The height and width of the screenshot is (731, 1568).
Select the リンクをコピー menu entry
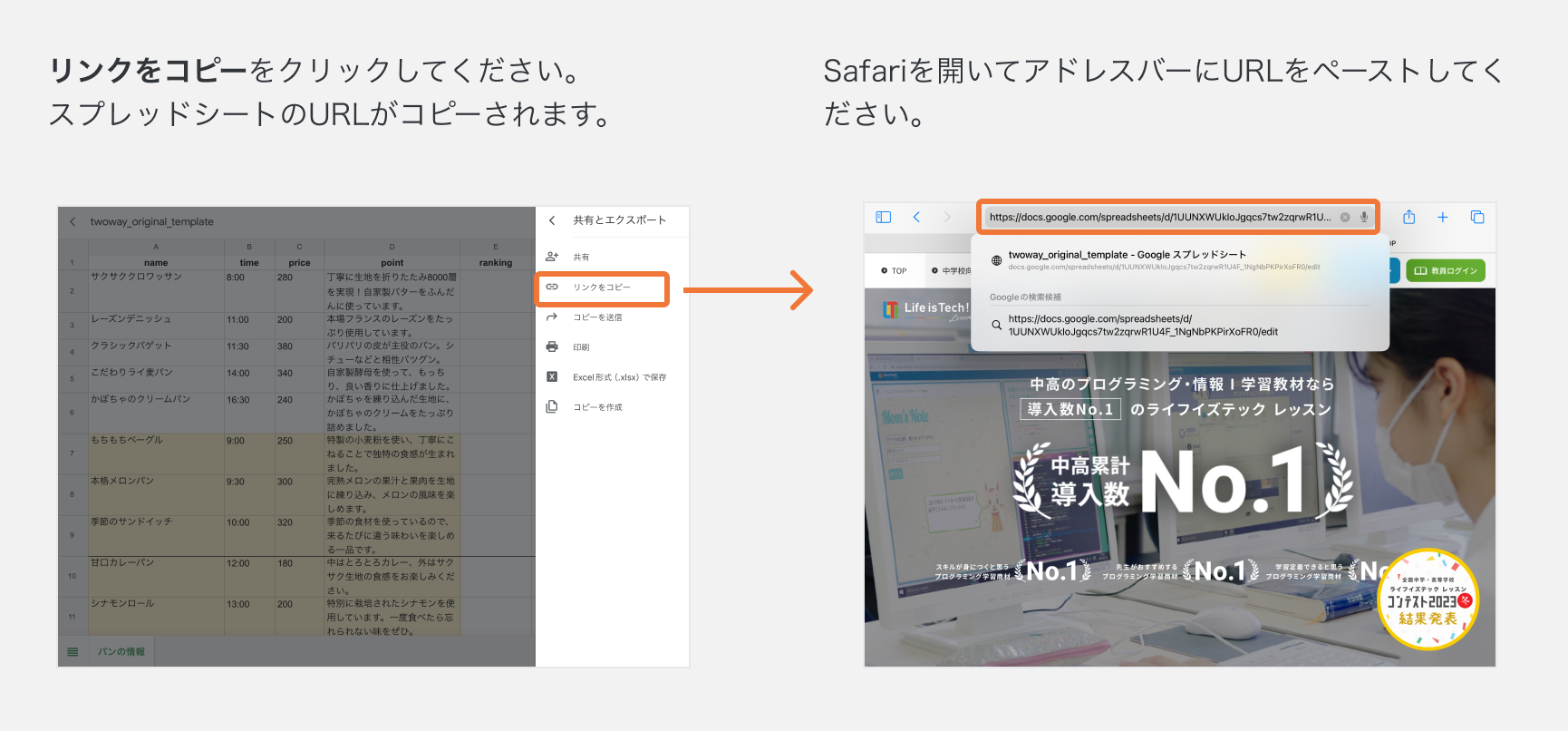click(602, 288)
